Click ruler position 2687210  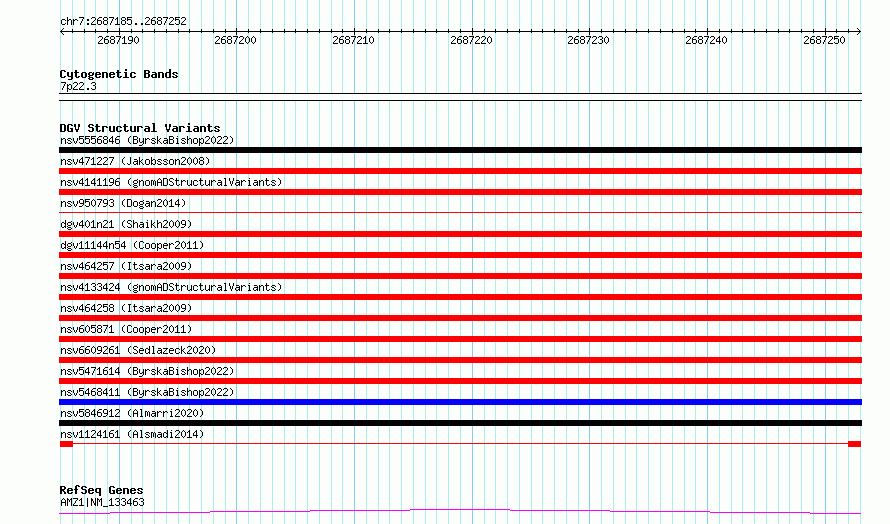tap(354, 40)
